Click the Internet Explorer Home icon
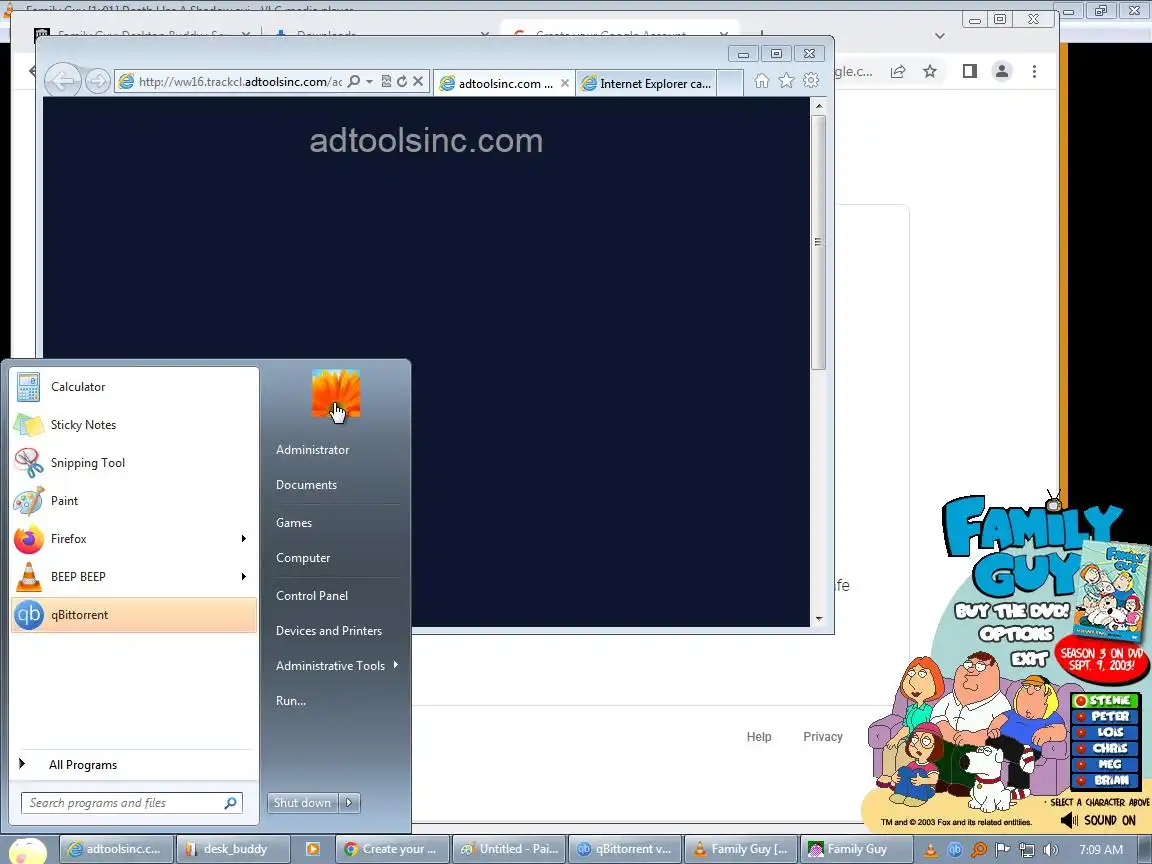 coord(762,81)
